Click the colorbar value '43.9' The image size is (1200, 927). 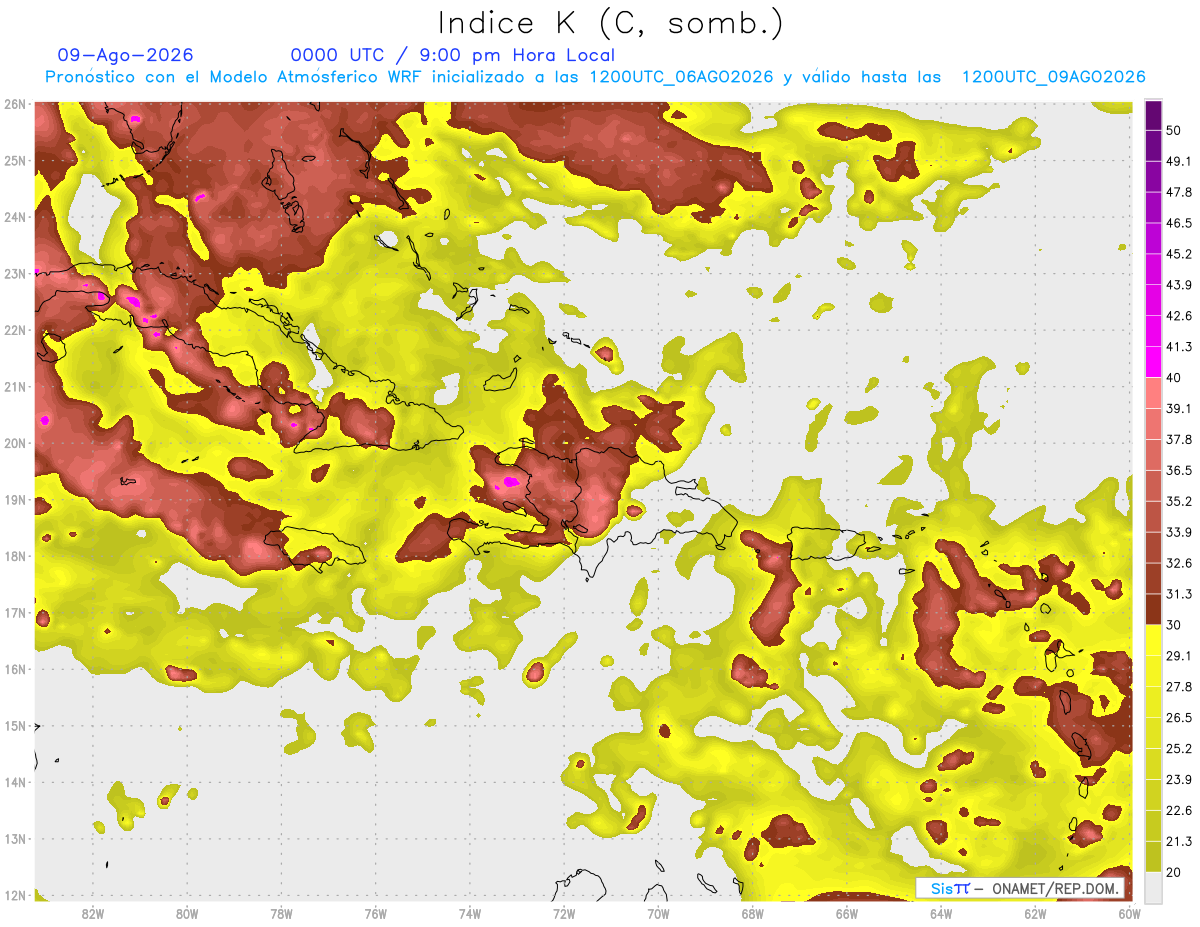click(x=1180, y=285)
